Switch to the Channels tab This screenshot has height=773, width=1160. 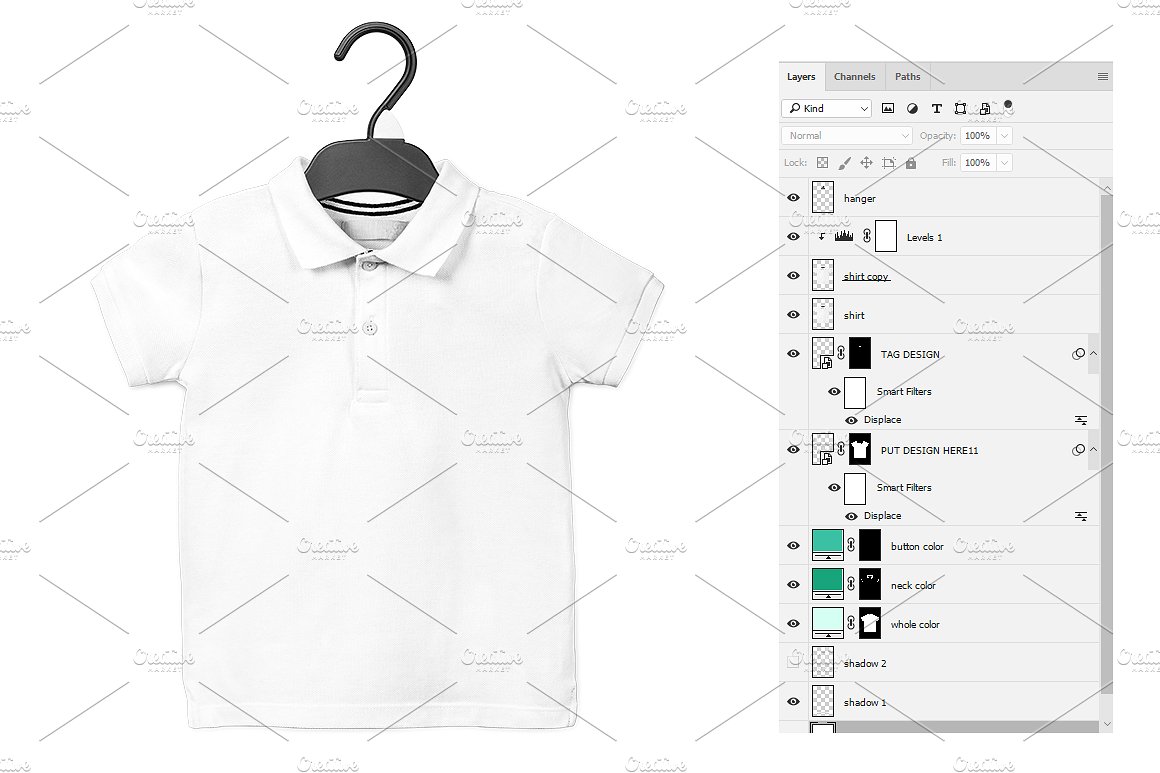tap(854, 76)
